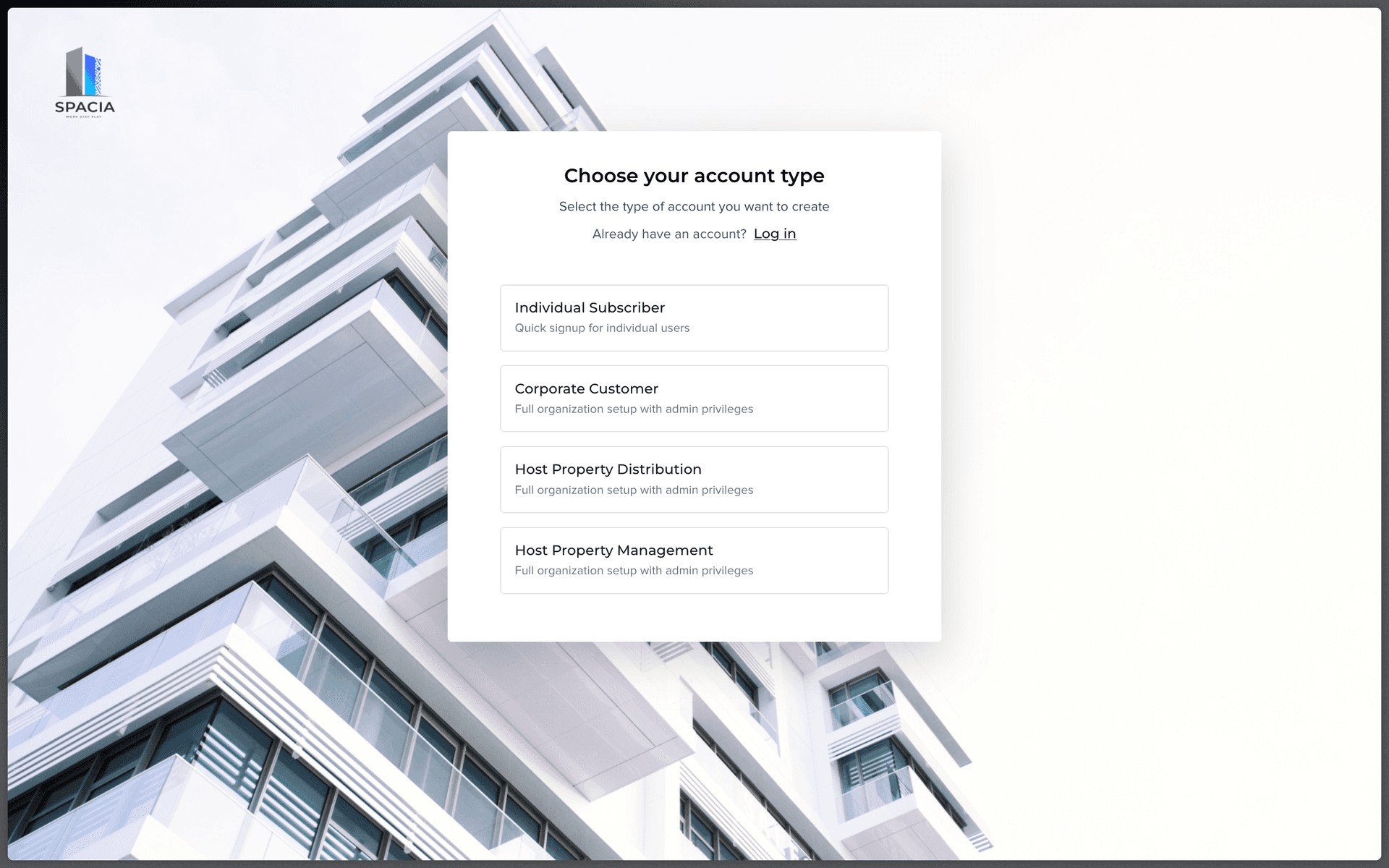Click the description under Corporate Customer
This screenshot has width=1389, height=868.
(x=634, y=409)
